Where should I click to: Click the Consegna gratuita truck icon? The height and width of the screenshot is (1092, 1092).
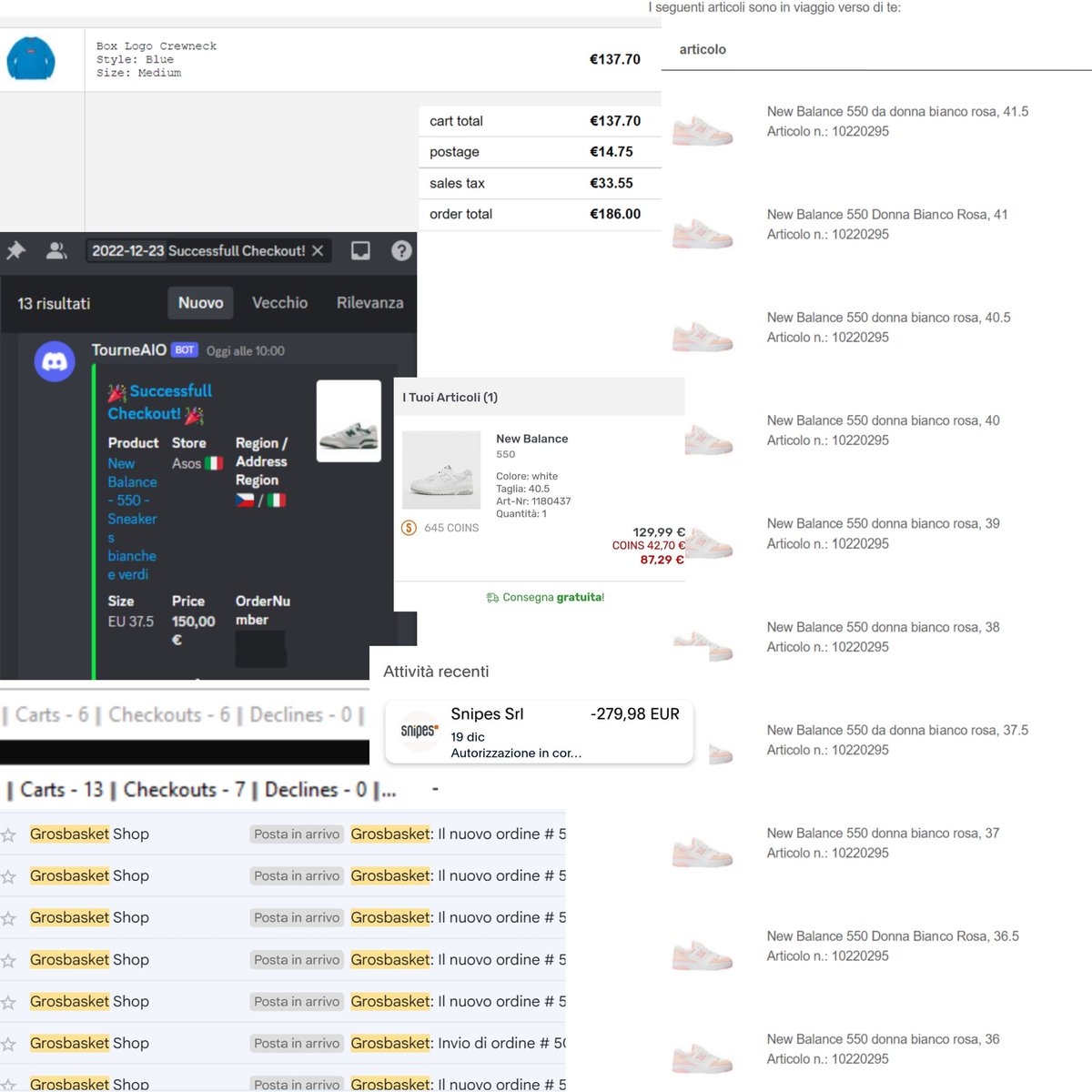click(x=492, y=598)
